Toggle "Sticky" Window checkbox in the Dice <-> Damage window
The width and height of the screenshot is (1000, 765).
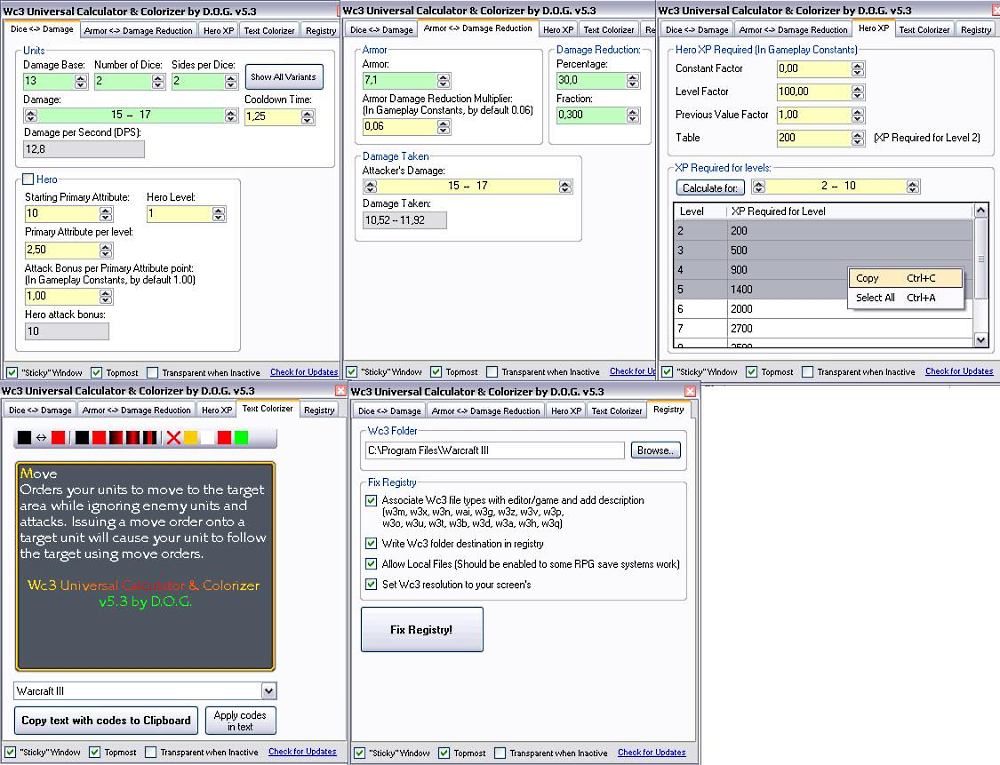[x=12, y=372]
